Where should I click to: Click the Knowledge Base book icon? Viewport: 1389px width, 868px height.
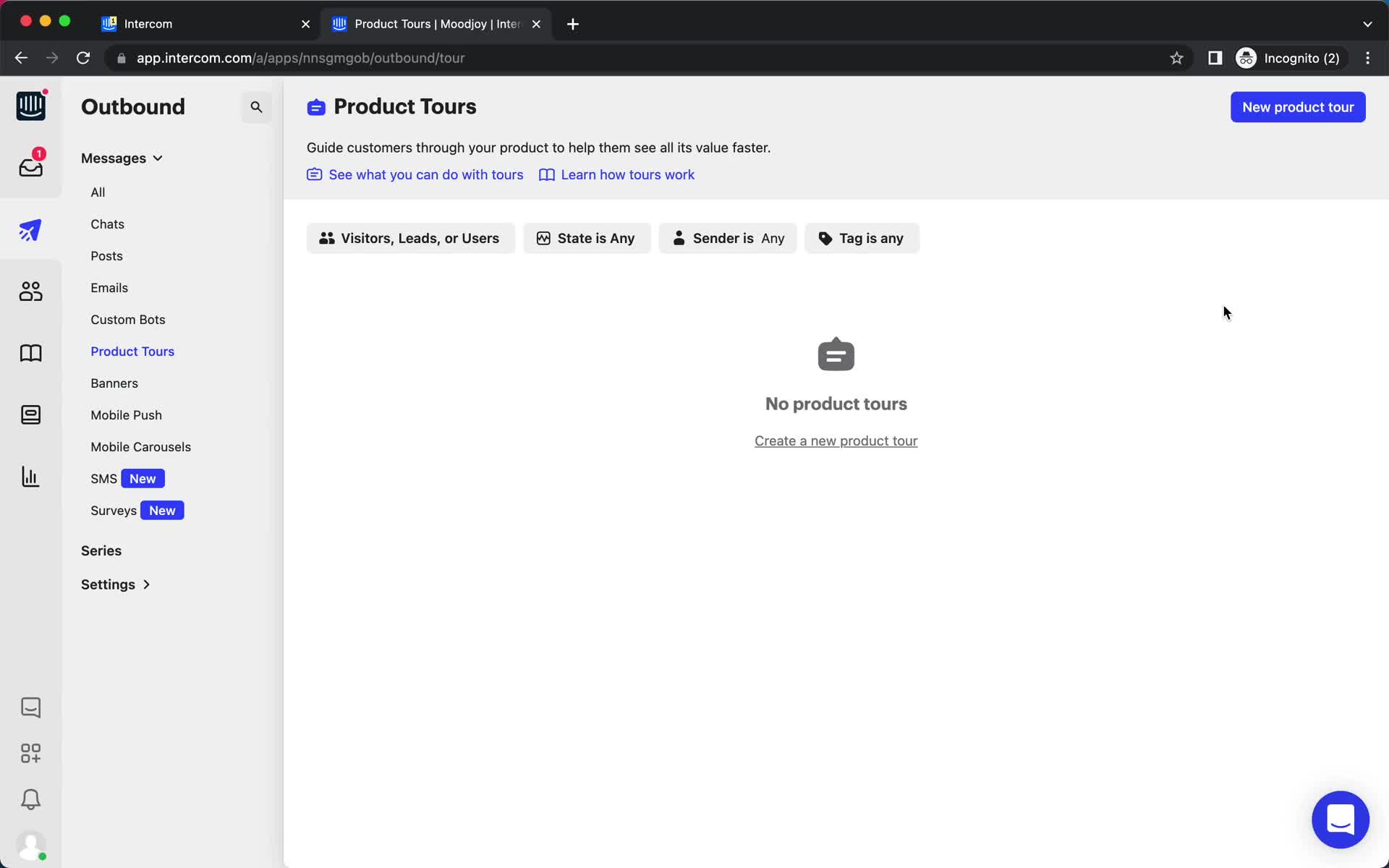click(x=30, y=353)
